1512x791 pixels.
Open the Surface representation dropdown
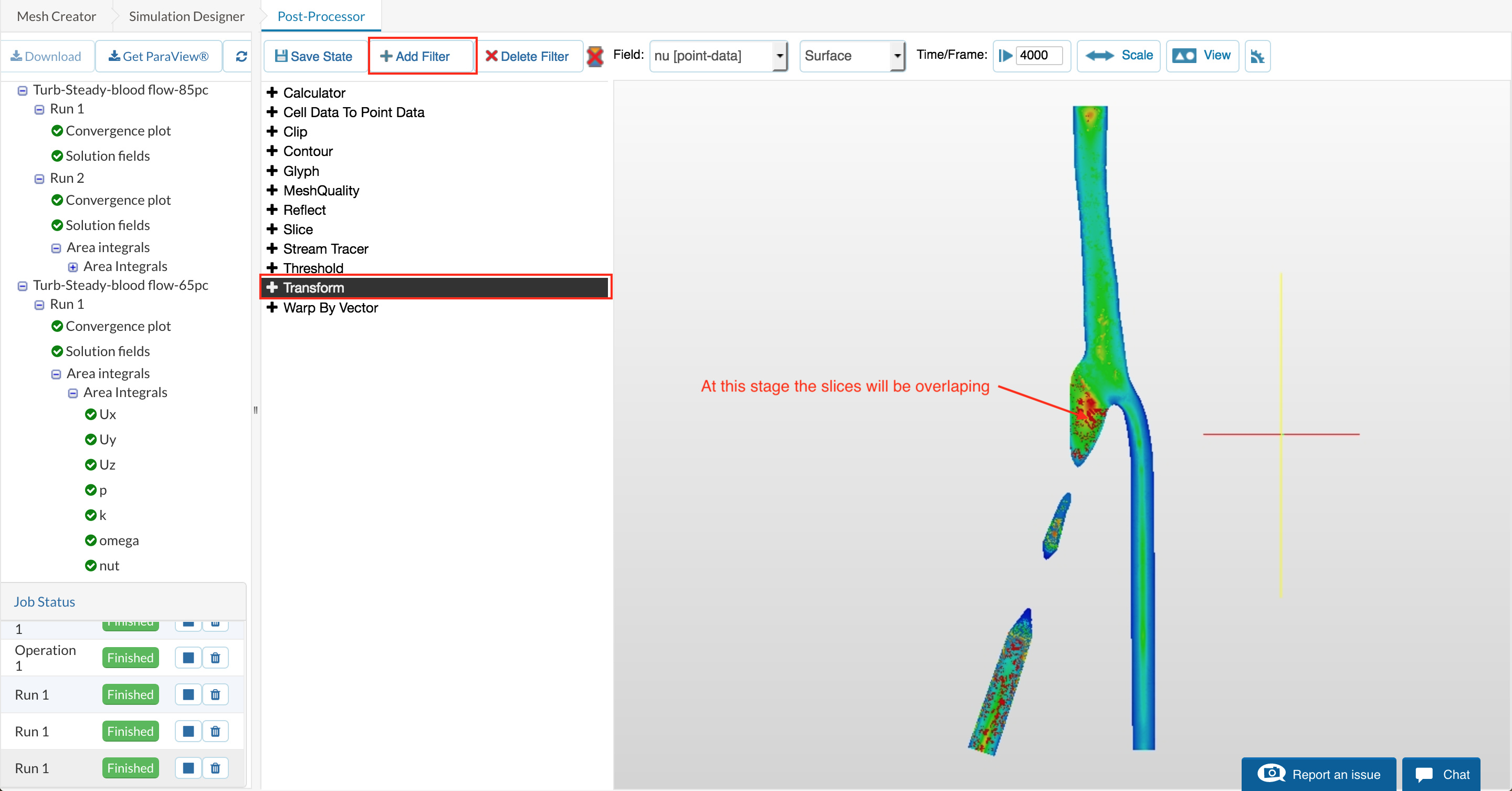852,56
